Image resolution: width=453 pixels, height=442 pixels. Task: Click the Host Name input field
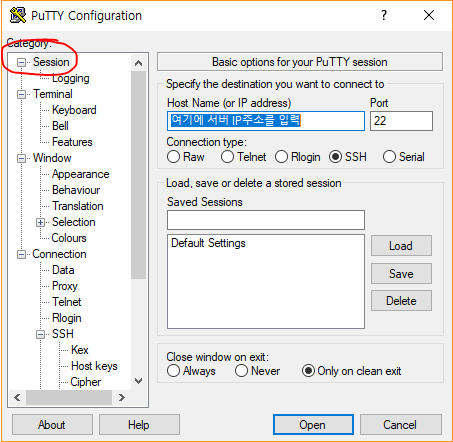(x=266, y=121)
